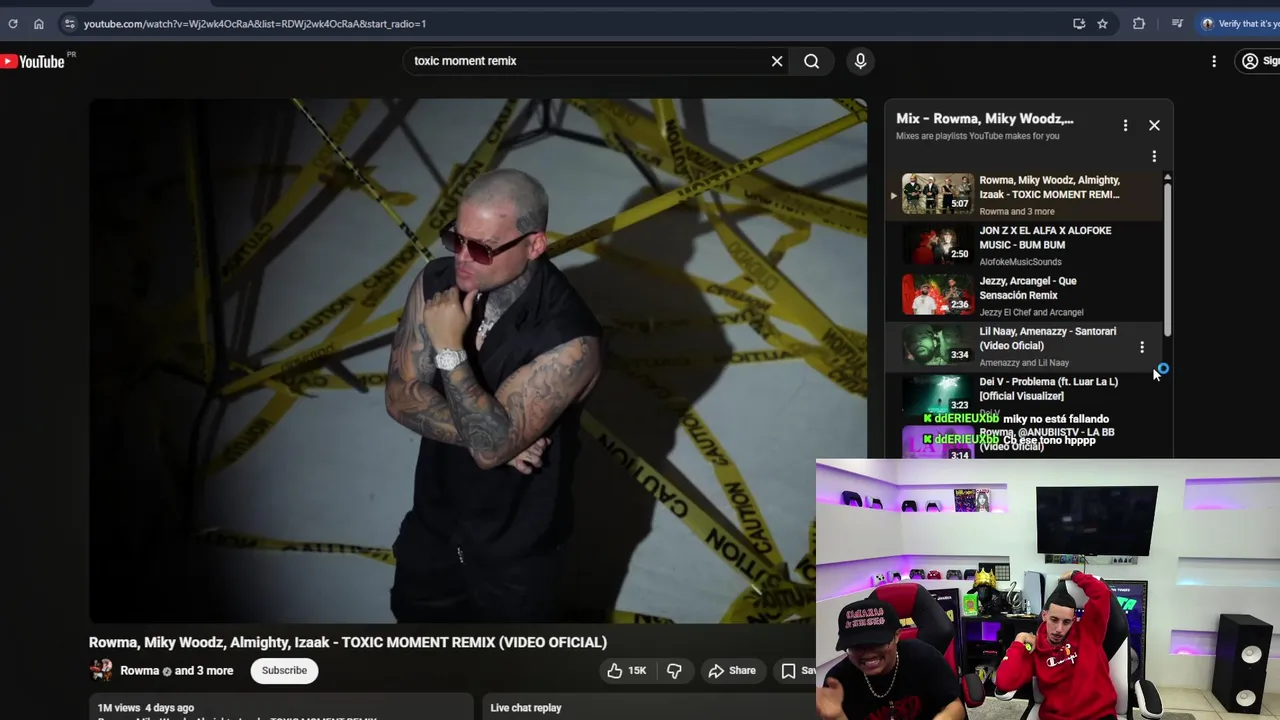Click the video player area
The width and height of the screenshot is (1280, 720).
point(478,361)
